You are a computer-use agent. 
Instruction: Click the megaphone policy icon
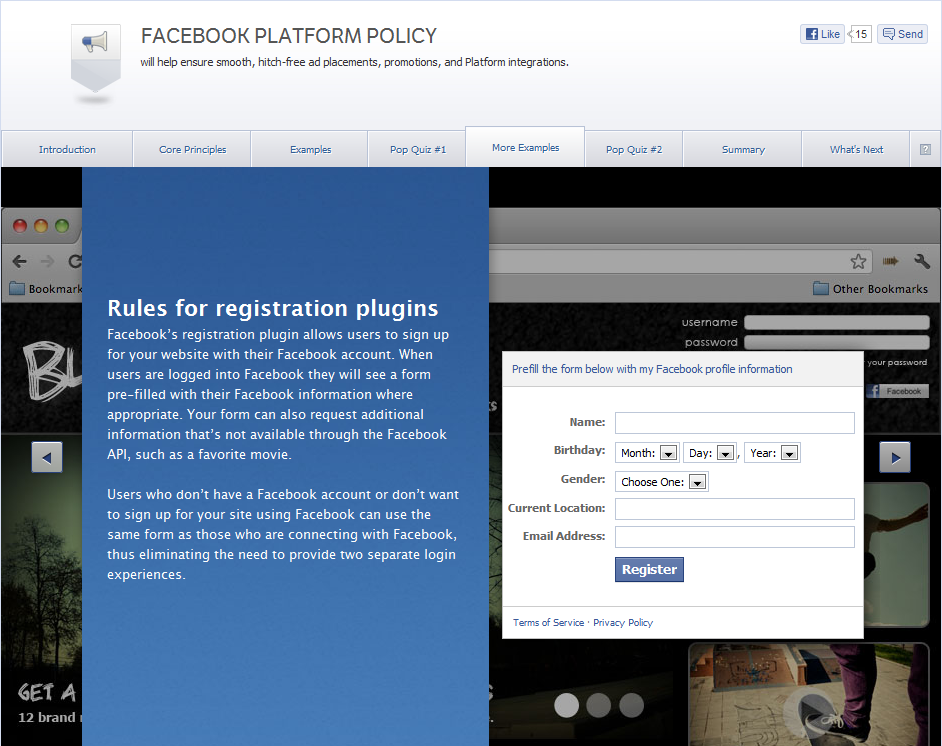coord(96,59)
